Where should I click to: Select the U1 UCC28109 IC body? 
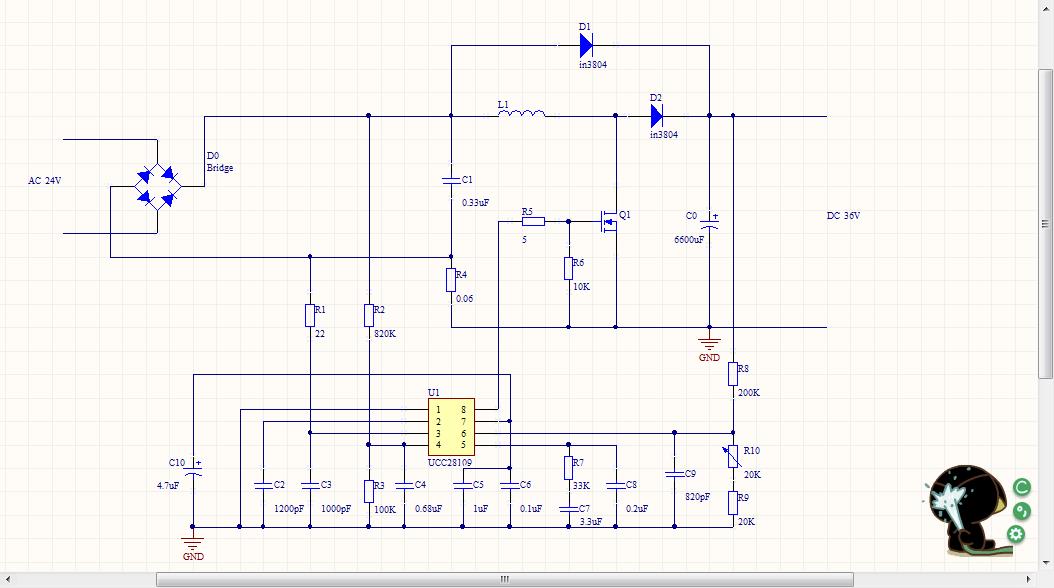click(451, 427)
